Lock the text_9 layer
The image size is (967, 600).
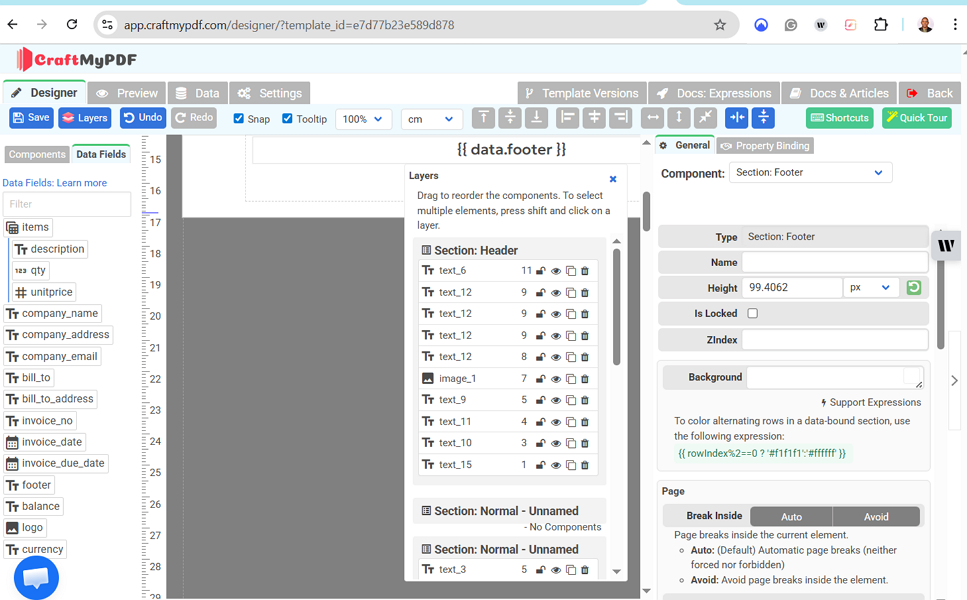click(x=541, y=400)
